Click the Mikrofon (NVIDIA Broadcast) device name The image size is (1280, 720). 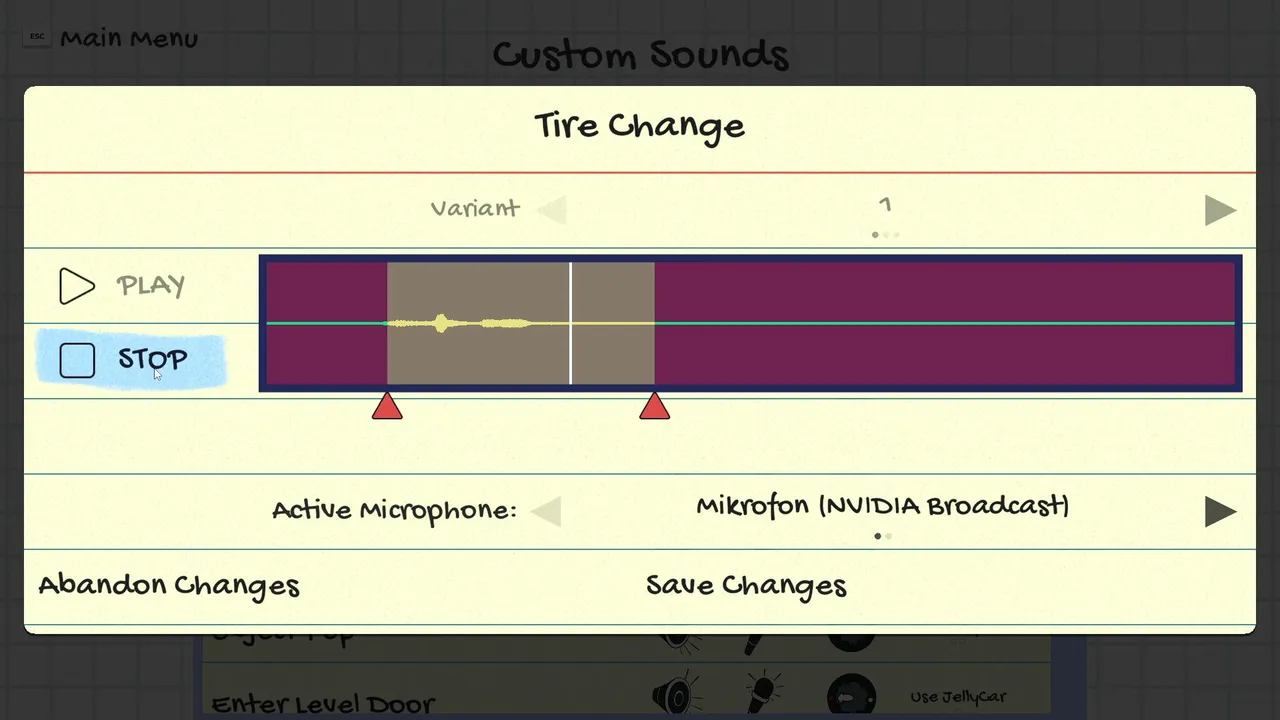(882, 506)
